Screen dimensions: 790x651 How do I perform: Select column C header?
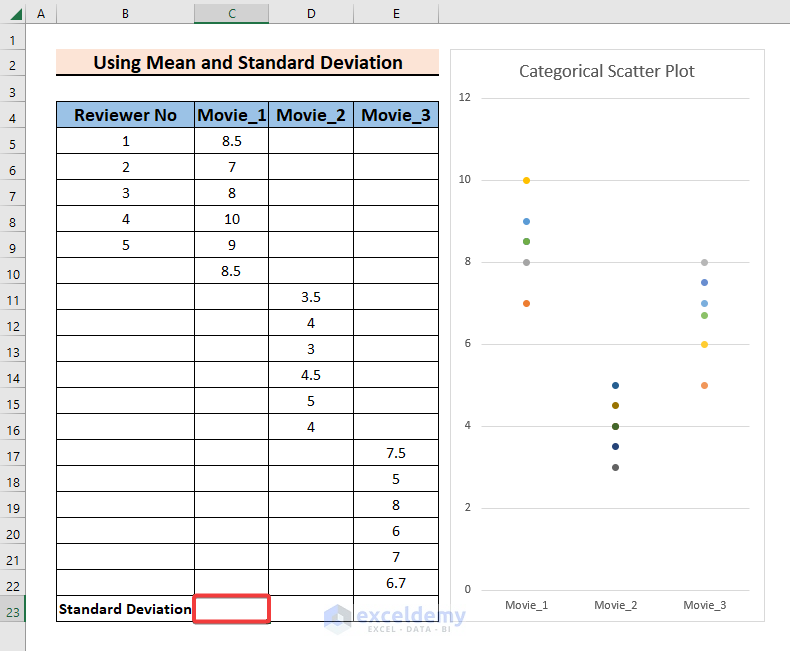point(232,14)
